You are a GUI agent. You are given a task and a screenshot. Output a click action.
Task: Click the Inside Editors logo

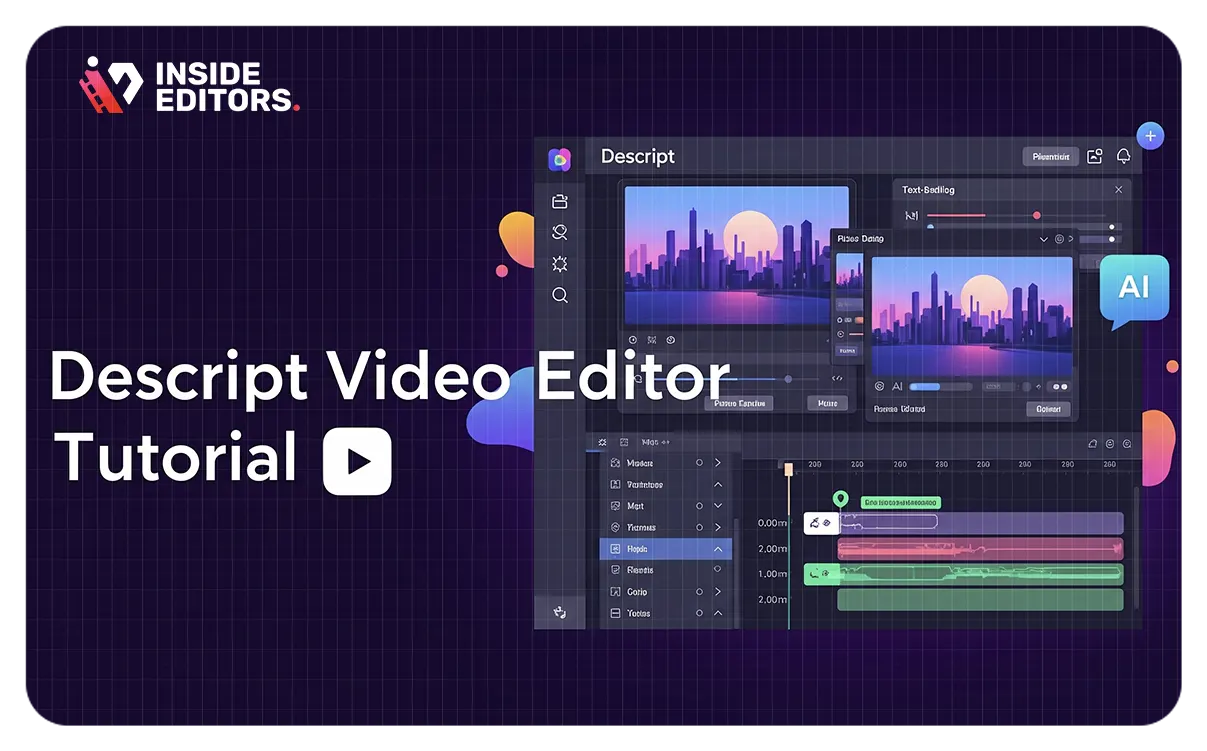[190, 86]
